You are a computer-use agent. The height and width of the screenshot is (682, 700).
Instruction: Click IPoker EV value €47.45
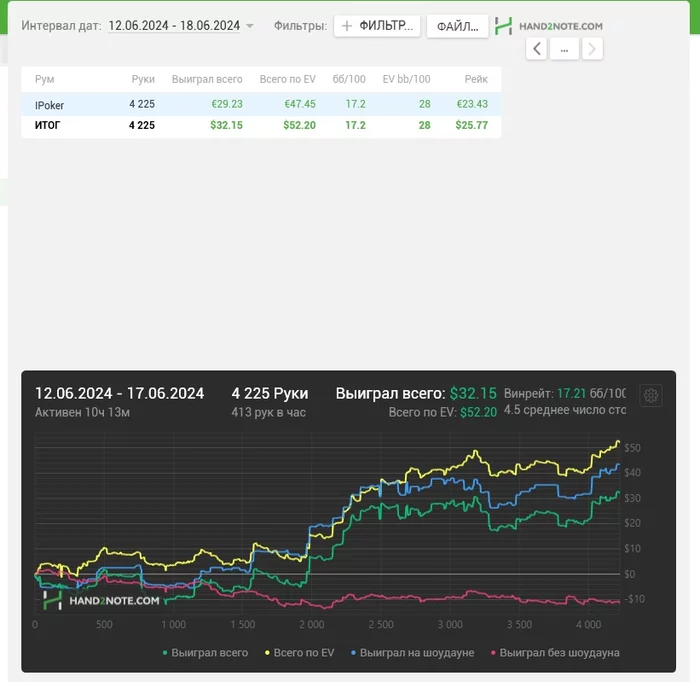click(x=300, y=104)
